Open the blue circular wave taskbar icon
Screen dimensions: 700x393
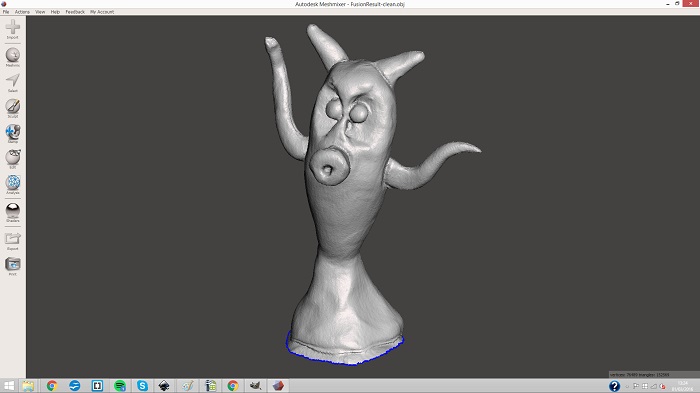tap(75, 385)
